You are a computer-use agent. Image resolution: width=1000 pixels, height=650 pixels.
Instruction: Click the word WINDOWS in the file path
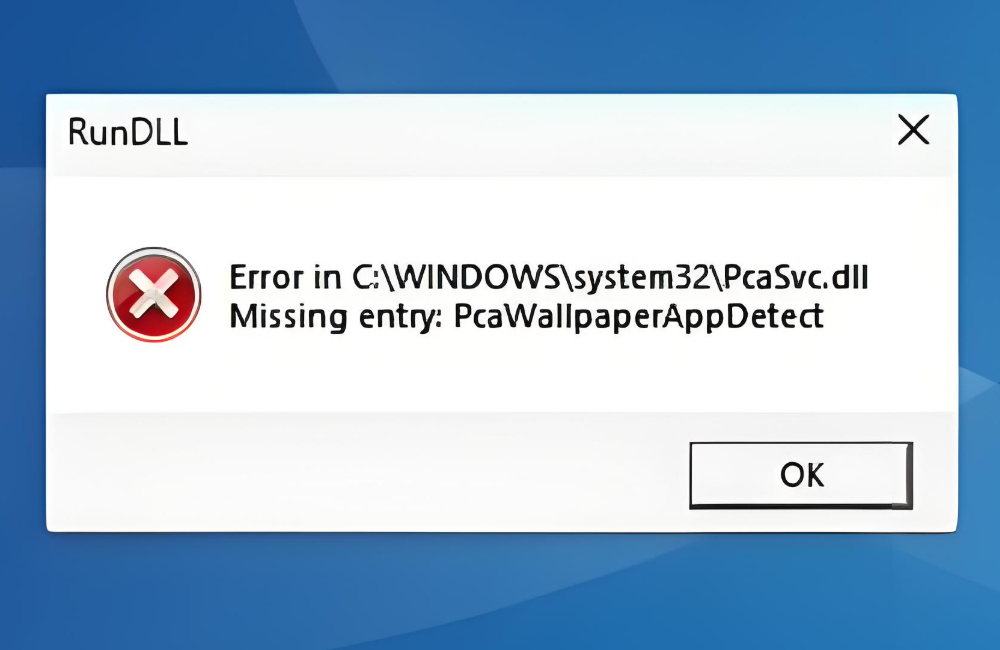coord(478,277)
